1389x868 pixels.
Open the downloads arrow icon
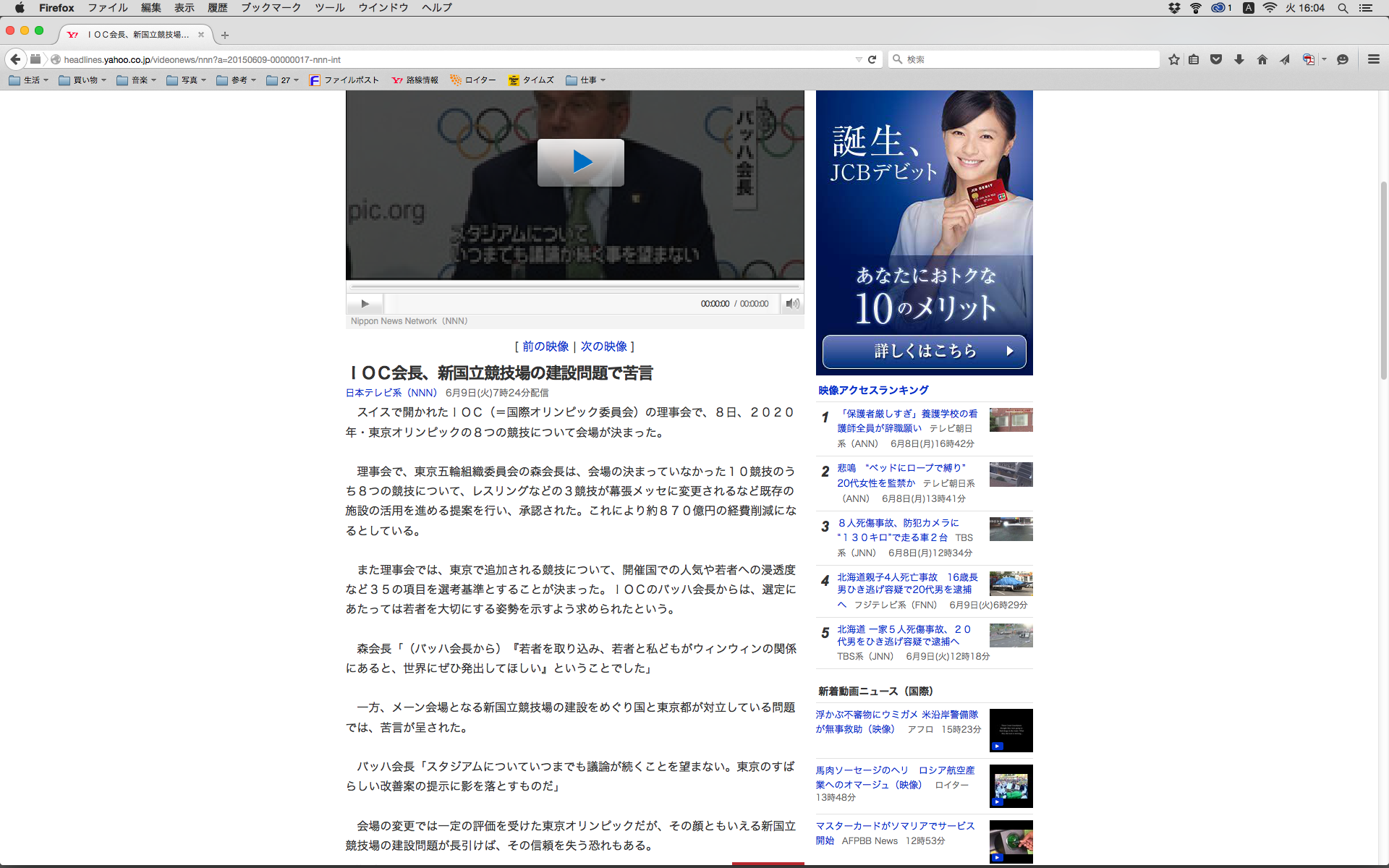pyautogui.click(x=1239, y=59)
